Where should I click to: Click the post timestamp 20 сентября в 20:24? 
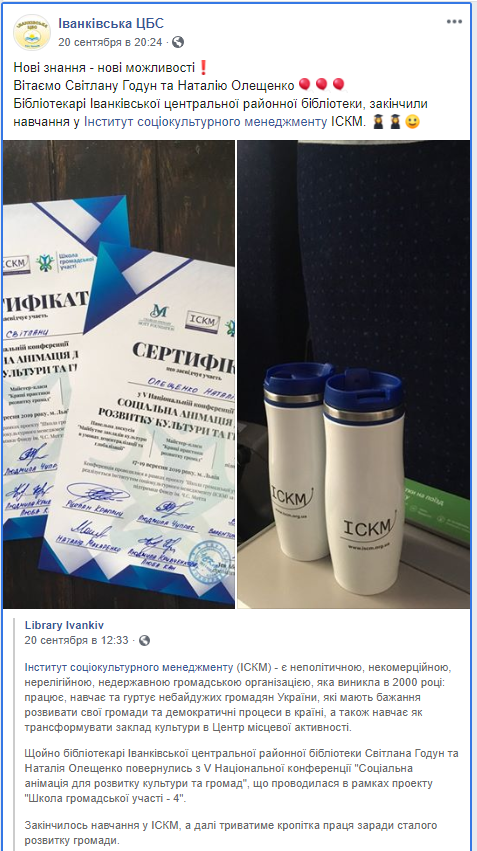pos(110,42)
